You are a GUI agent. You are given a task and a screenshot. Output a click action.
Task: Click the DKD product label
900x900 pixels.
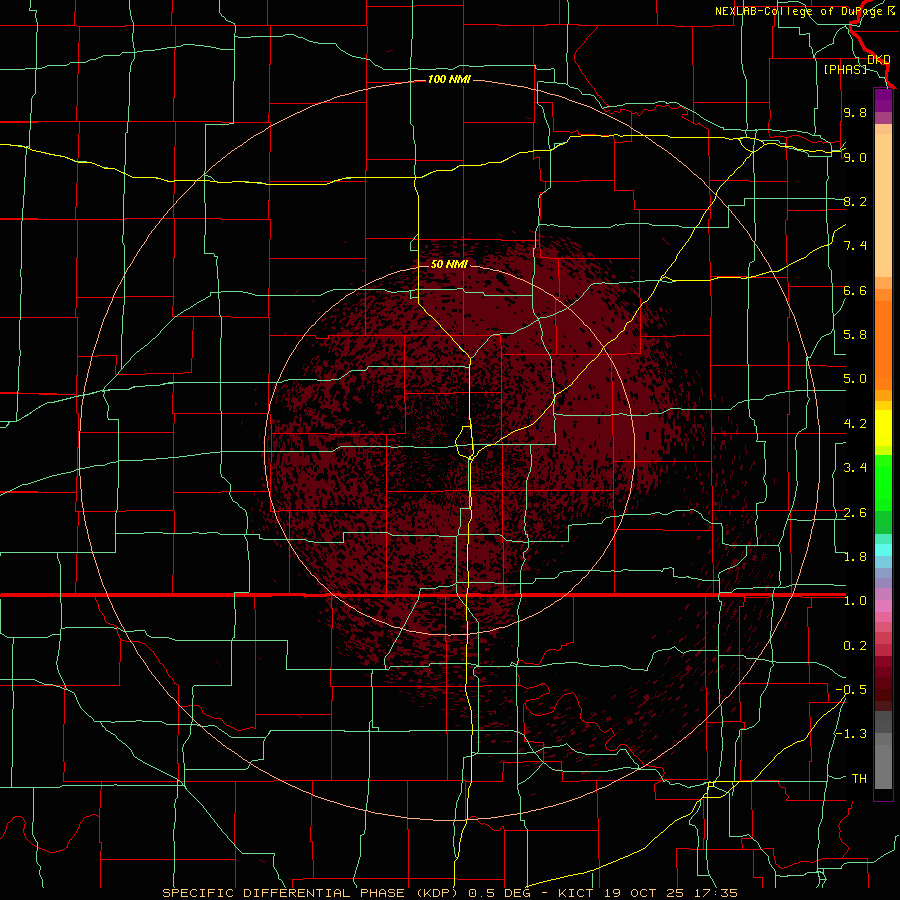click(x=879, y=59)
